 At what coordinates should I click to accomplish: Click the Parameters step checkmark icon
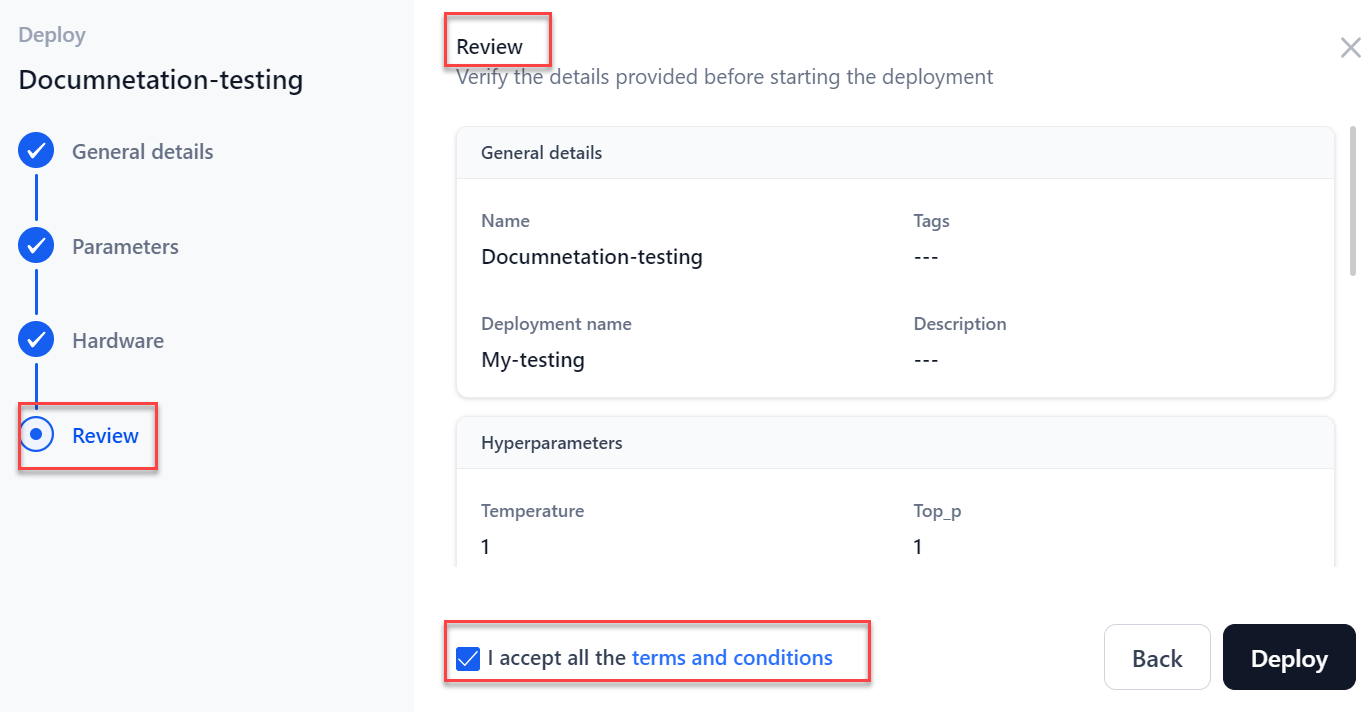tap(36, 246)
